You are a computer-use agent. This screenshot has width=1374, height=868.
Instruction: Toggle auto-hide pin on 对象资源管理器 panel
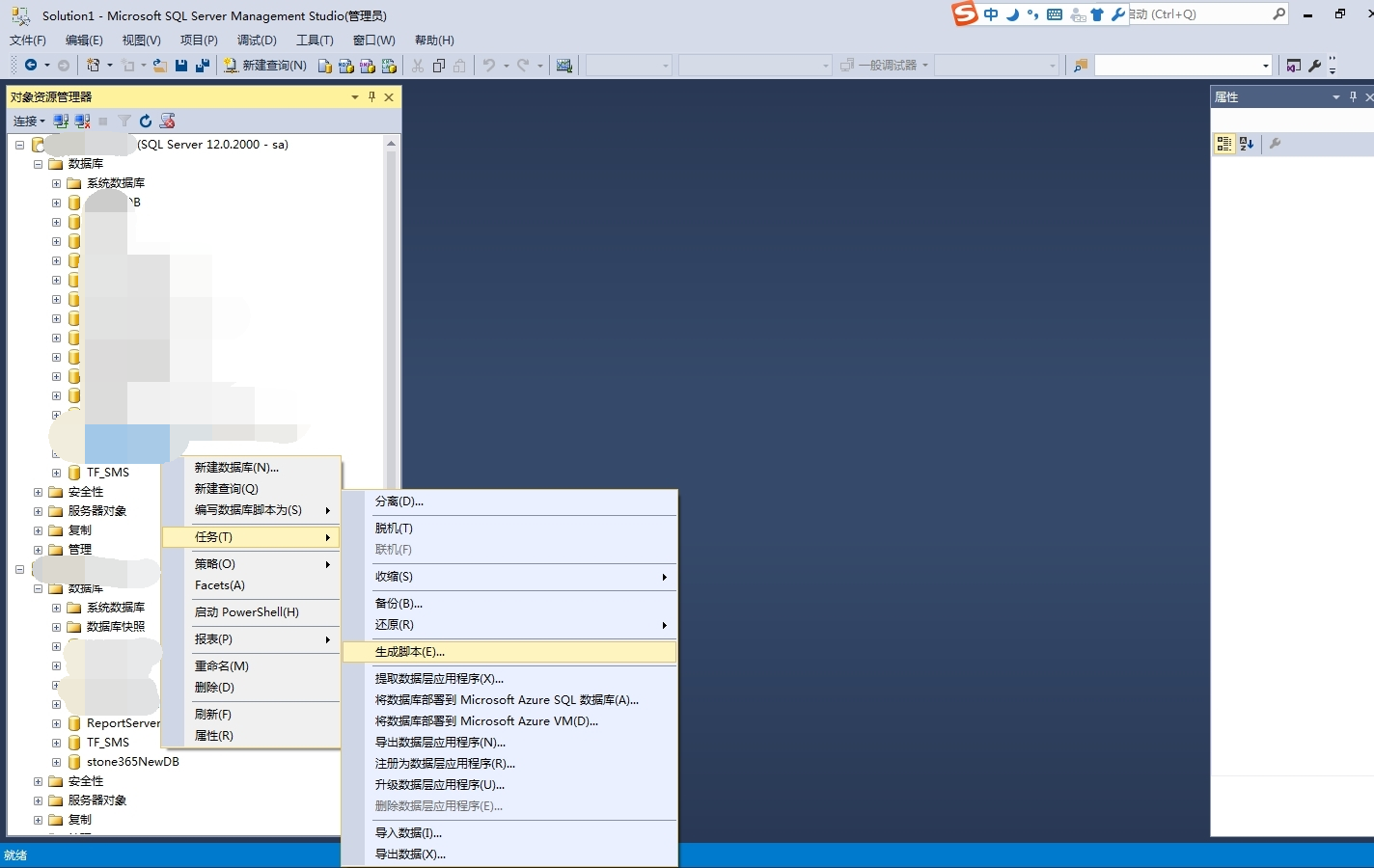pyautogui.click(x=371, y=96)
